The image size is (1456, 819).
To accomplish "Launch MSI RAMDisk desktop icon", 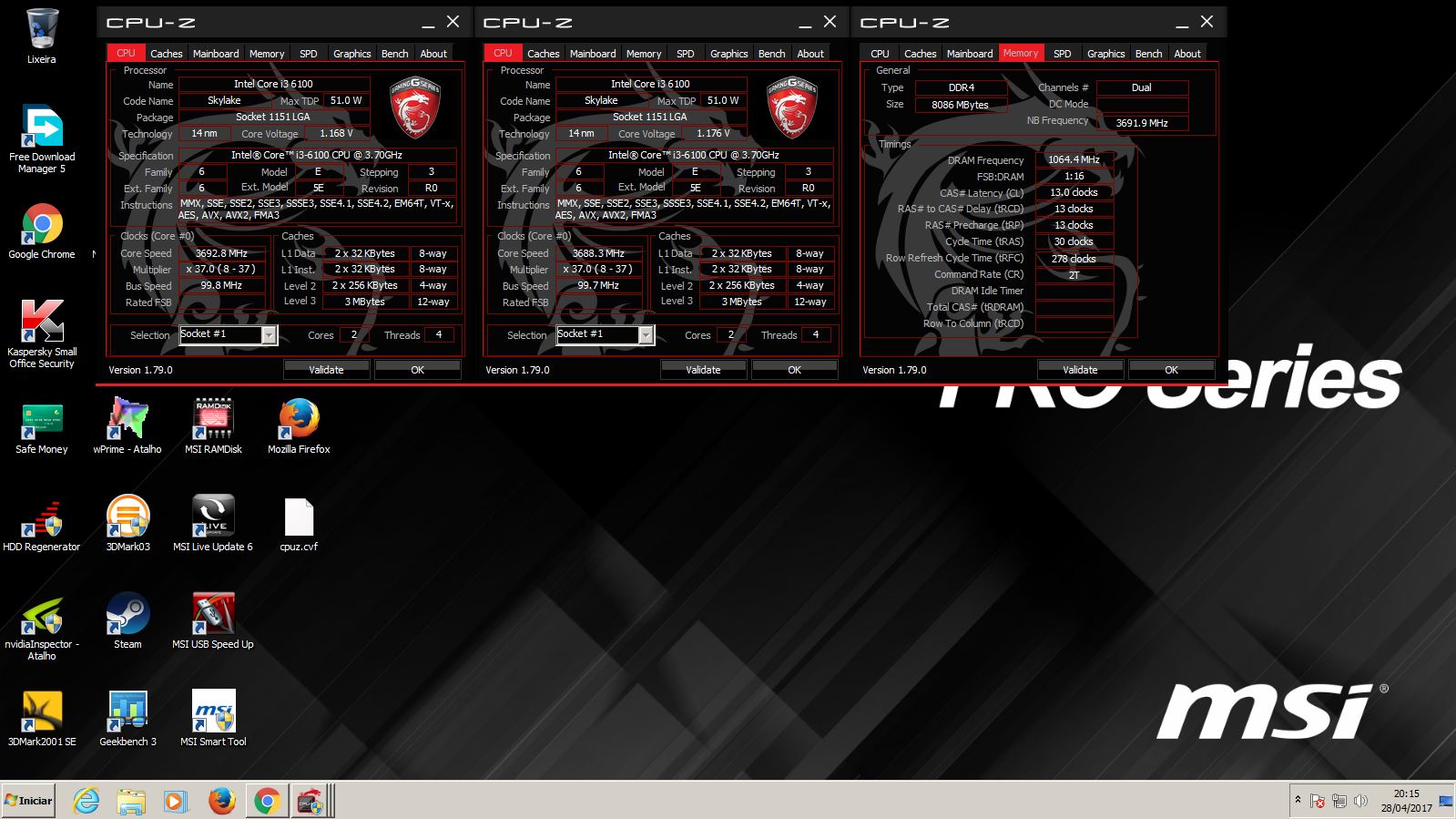I will pyautogui.click(x=213, y=426).
